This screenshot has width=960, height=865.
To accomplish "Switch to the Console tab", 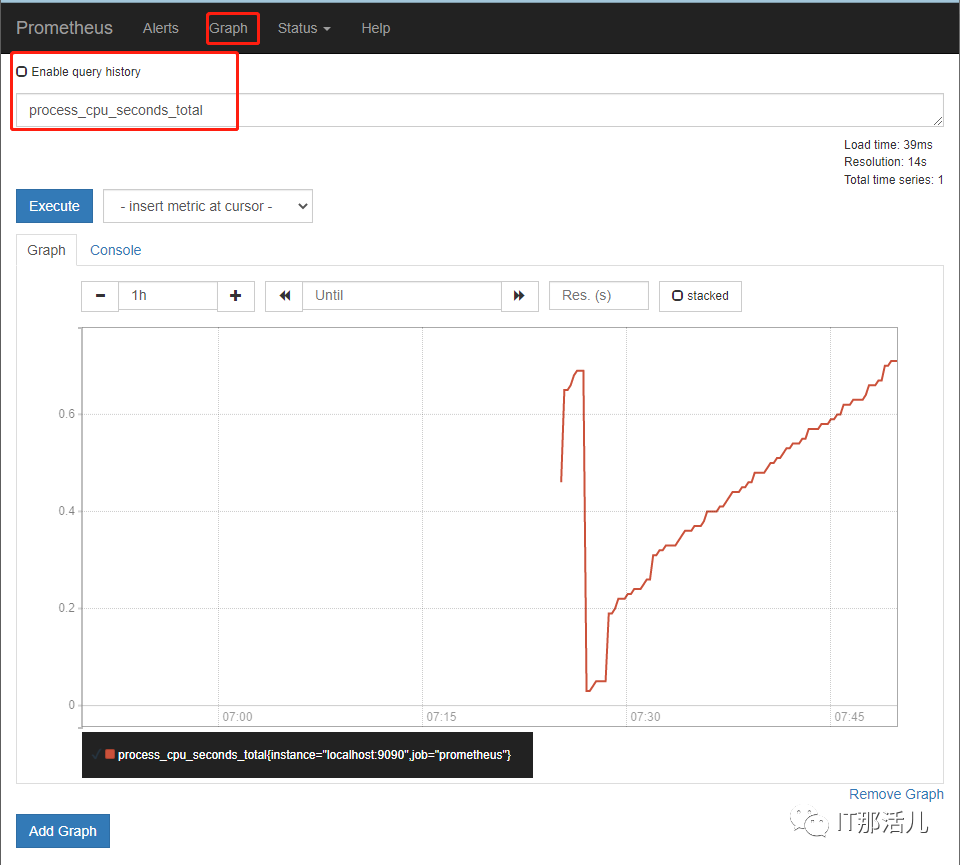I will [x=116, y=250].
